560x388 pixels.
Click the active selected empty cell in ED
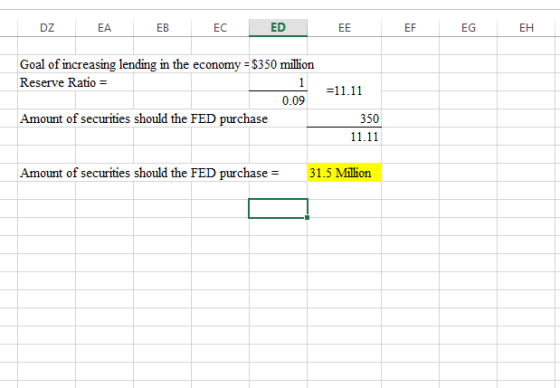278,208
